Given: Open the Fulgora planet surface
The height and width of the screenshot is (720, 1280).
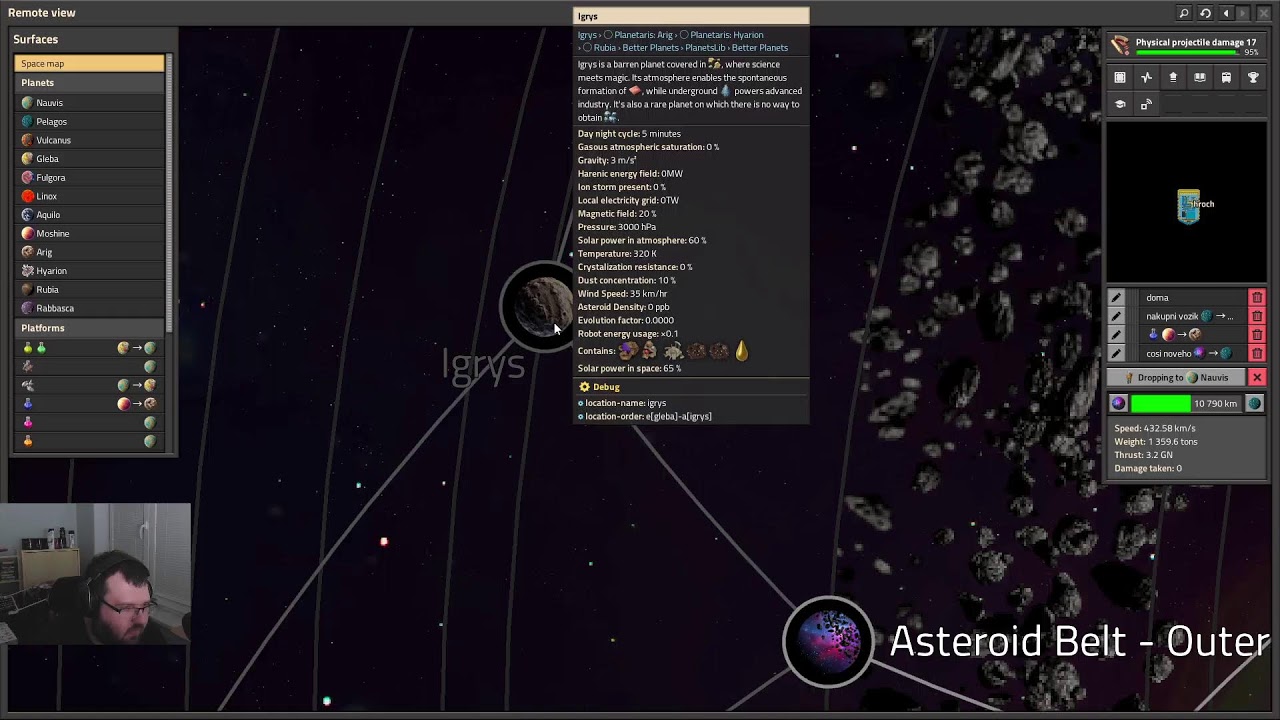Looking at the screenshot, I should pyautogui.click(x=89, y=177).
